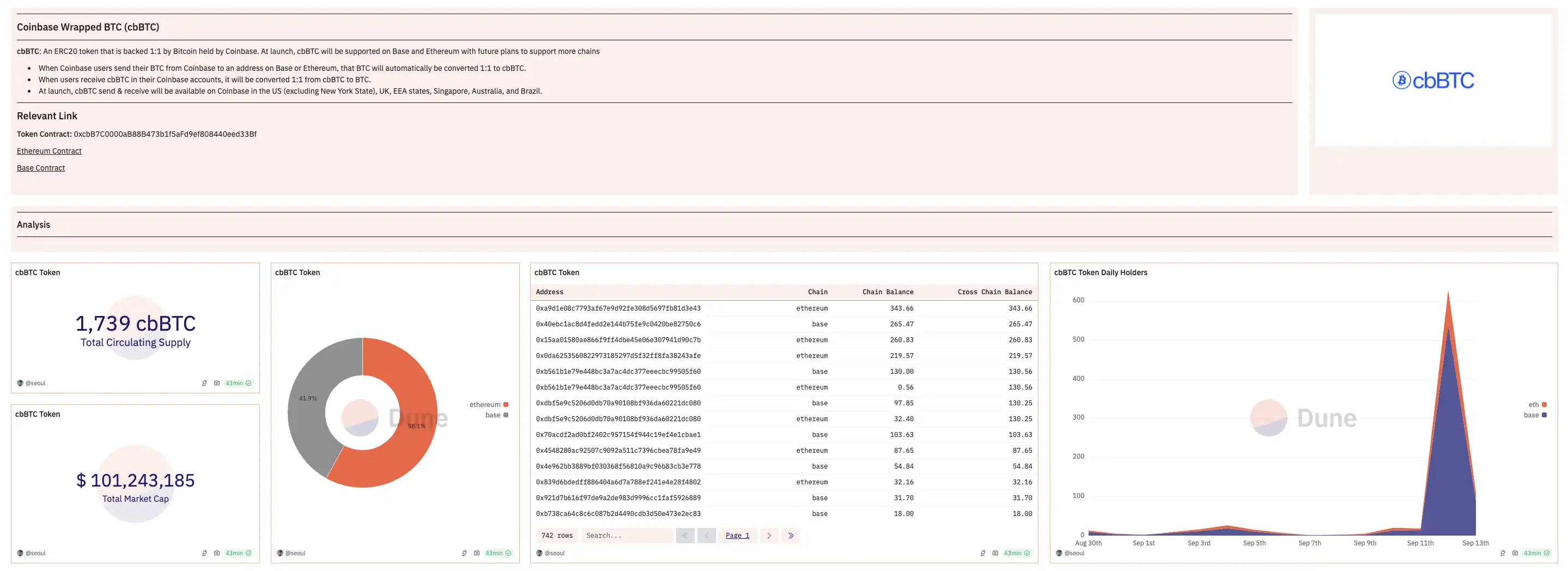
Task: Toggle the base series in Daily Holders legend
Action: coord(1535,415)
